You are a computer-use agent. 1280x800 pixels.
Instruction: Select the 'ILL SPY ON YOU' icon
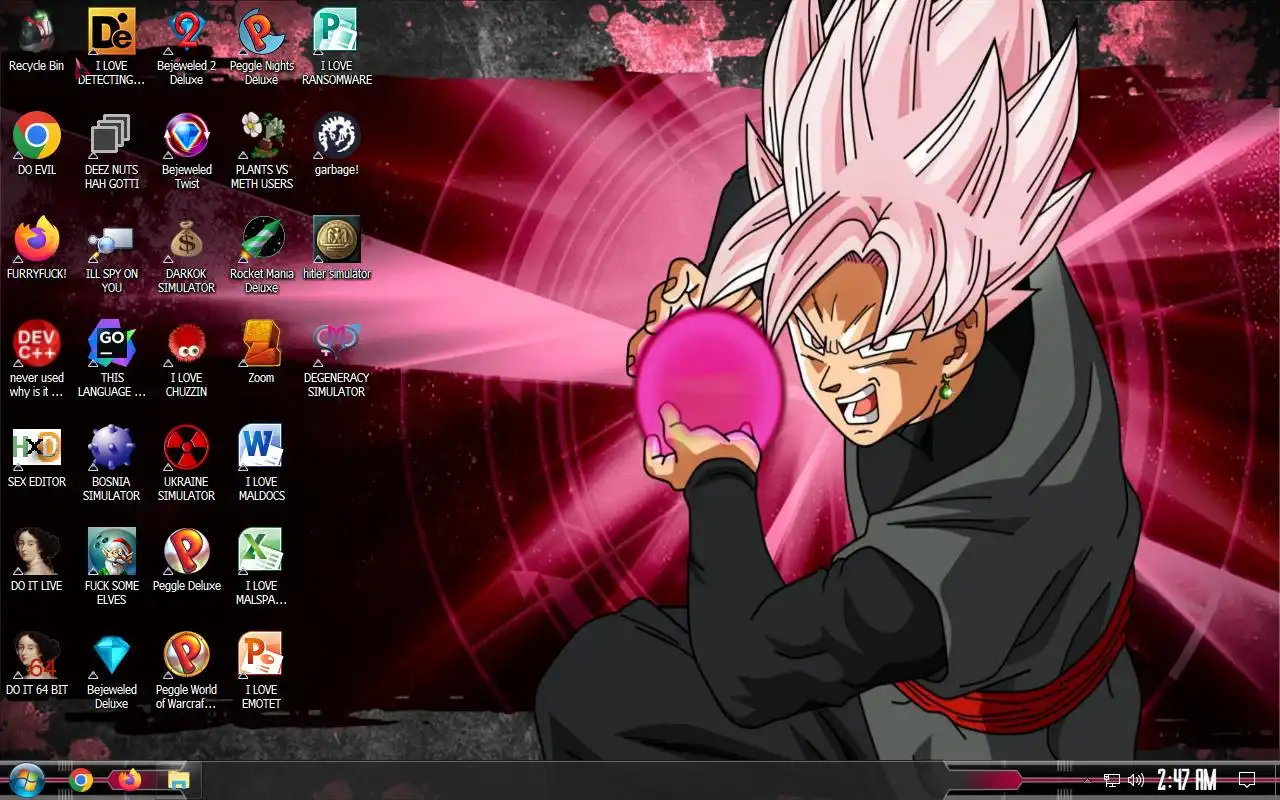(x=111, y=254)
